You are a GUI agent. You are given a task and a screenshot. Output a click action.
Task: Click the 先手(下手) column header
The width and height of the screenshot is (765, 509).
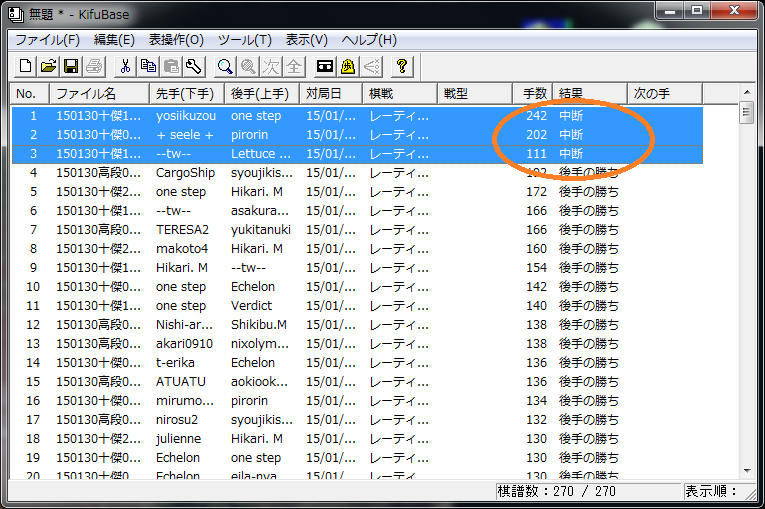tap(185, 93)
